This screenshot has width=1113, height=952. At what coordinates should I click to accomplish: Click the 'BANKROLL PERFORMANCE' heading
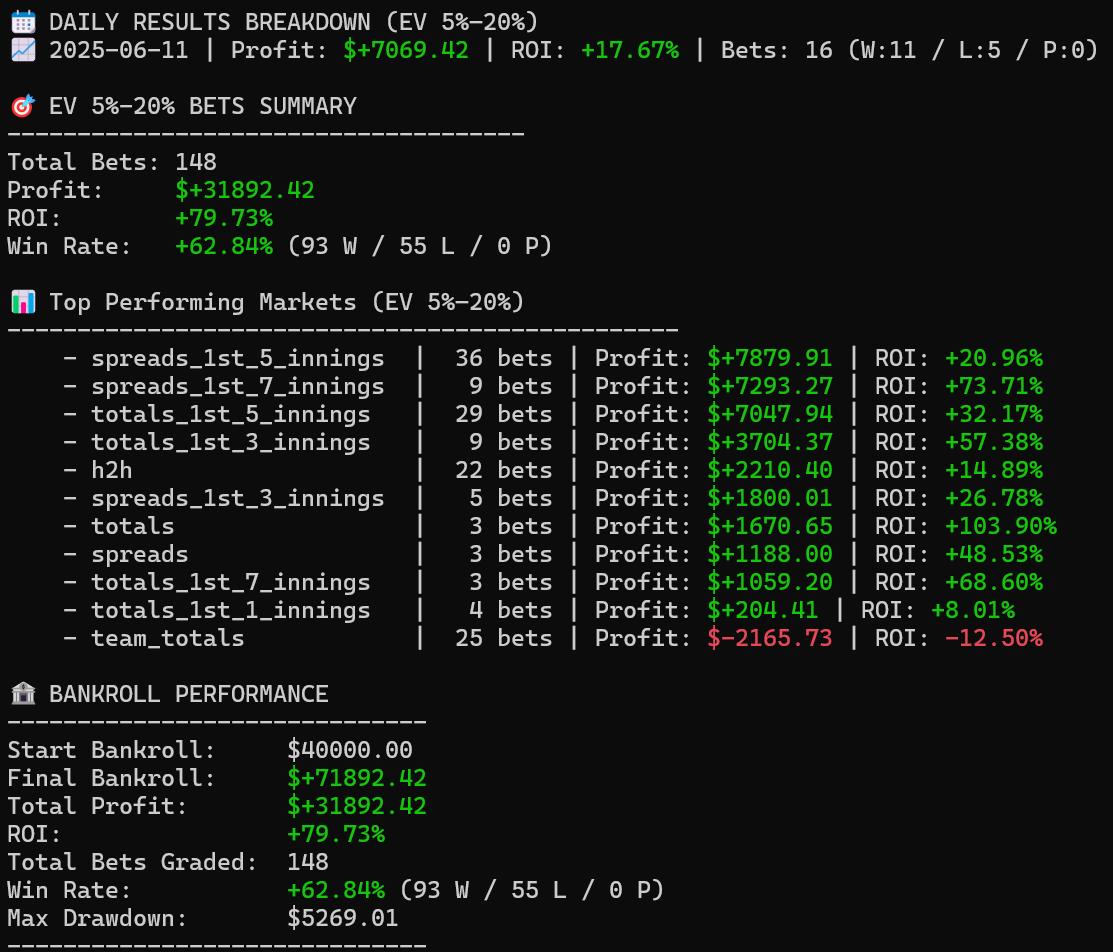click(189, 694)
